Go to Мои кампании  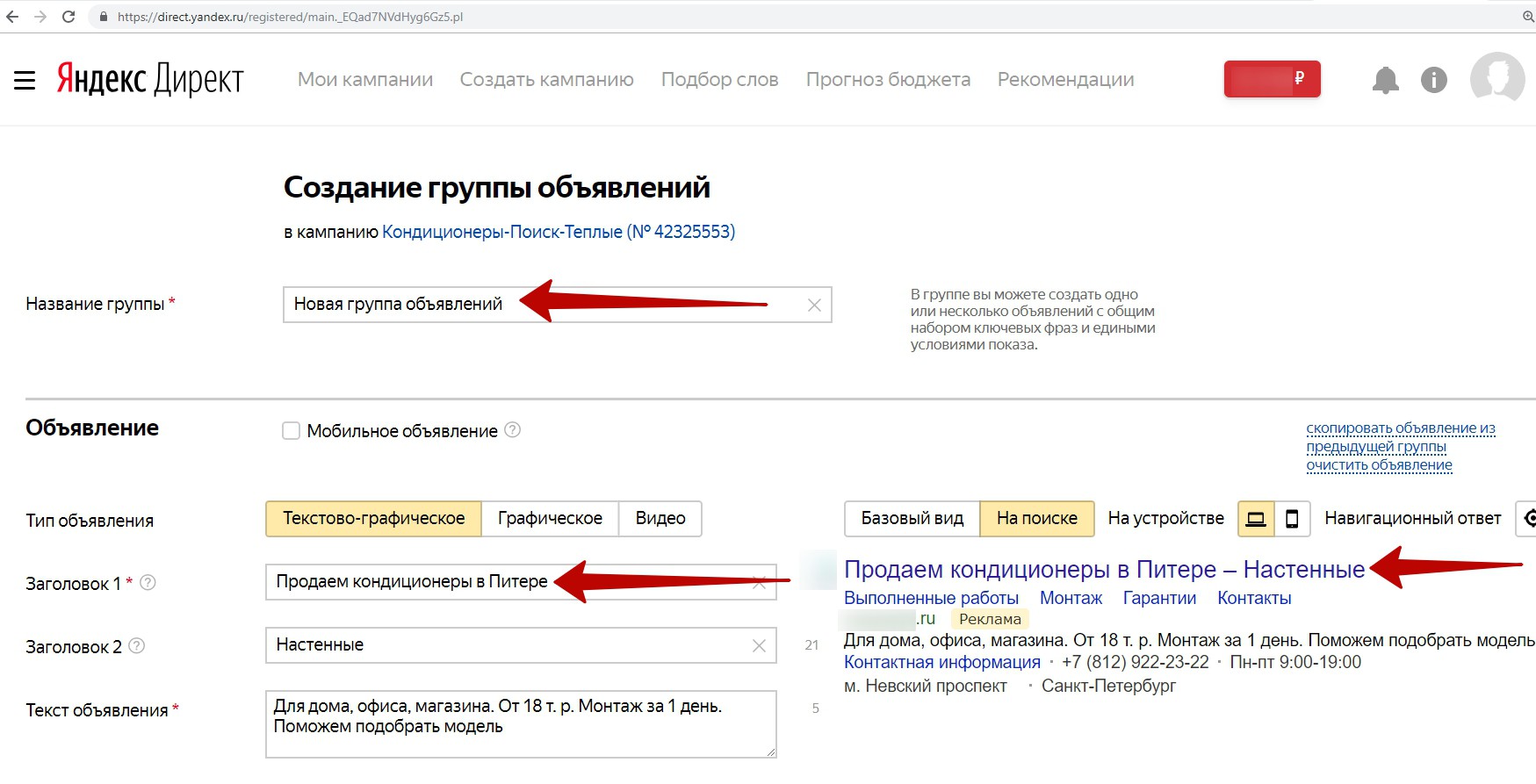pos(365,80)
